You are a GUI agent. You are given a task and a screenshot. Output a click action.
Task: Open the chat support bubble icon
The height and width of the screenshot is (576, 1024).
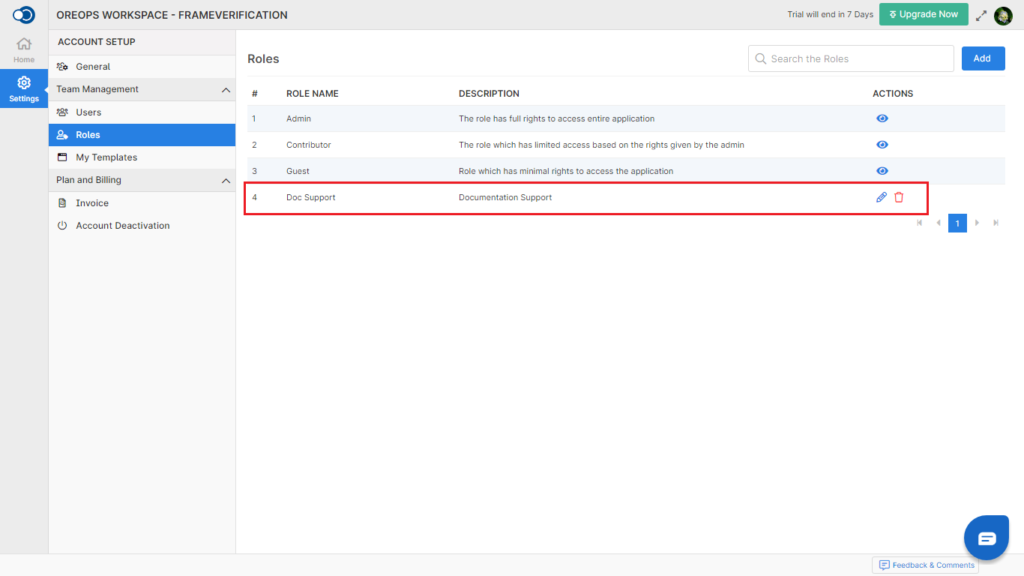986,537
